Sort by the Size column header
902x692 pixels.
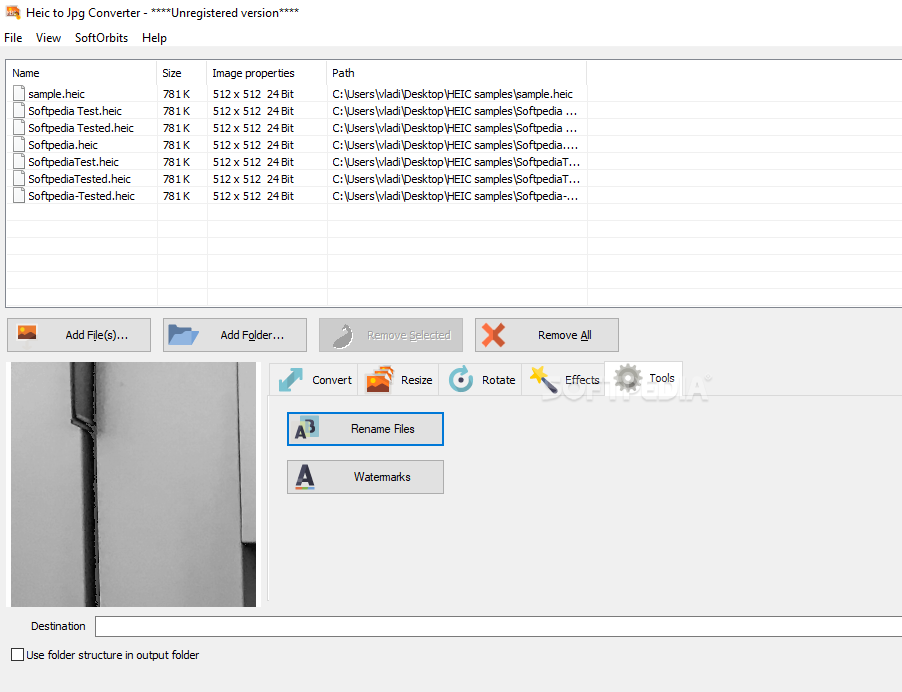[182, 73]
